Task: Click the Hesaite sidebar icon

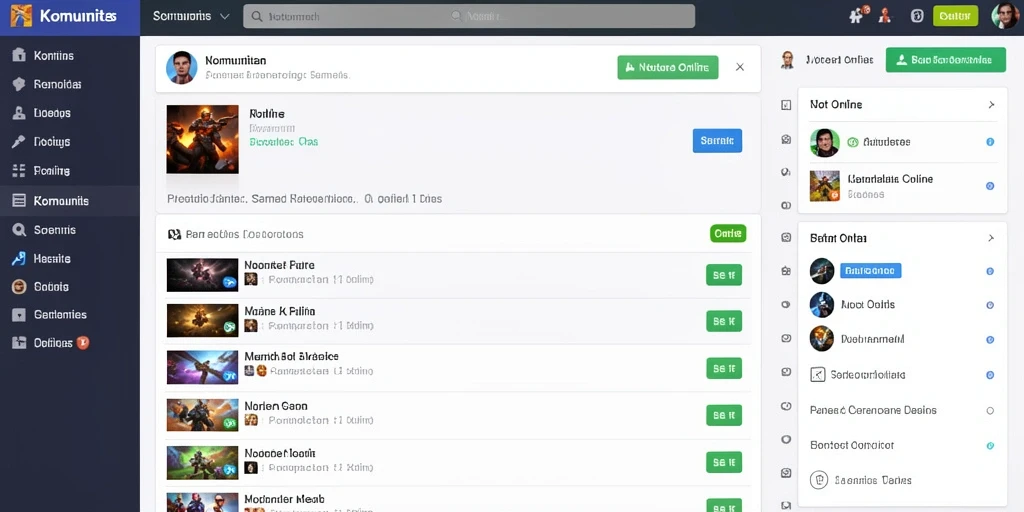Action: pos(19,259)
